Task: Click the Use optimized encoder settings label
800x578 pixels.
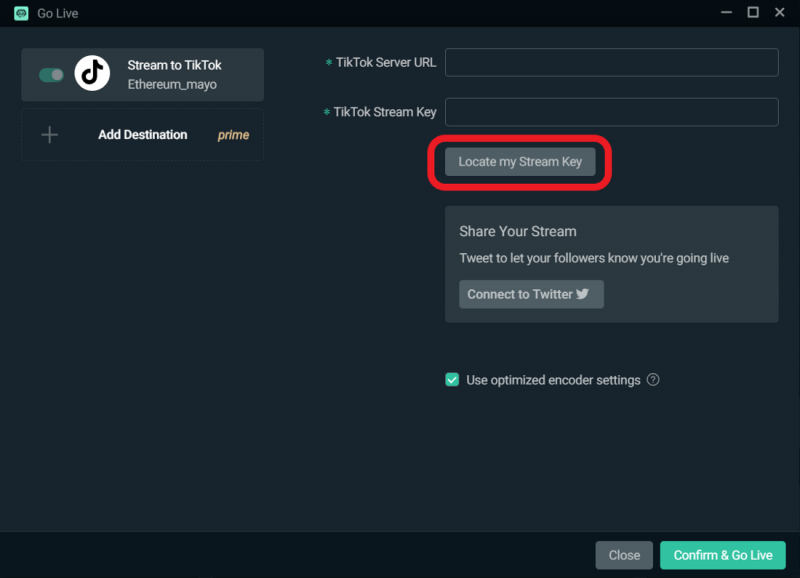Action: pyautogui.click(x=553, y=380)
